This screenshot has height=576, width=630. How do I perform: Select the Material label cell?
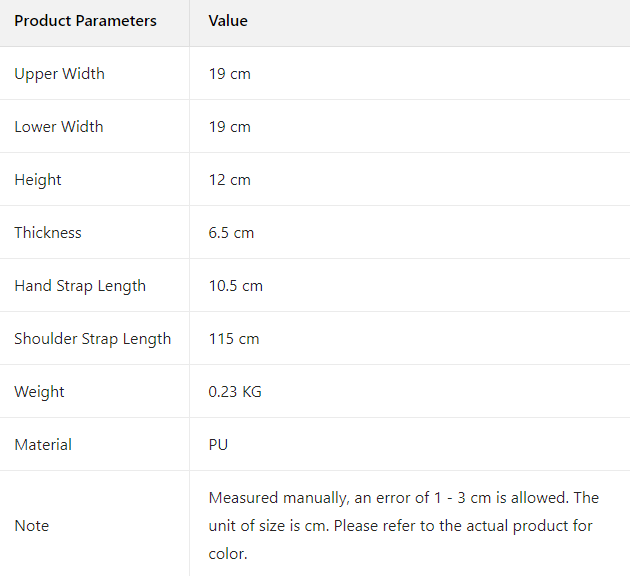[x=43, y=445]
